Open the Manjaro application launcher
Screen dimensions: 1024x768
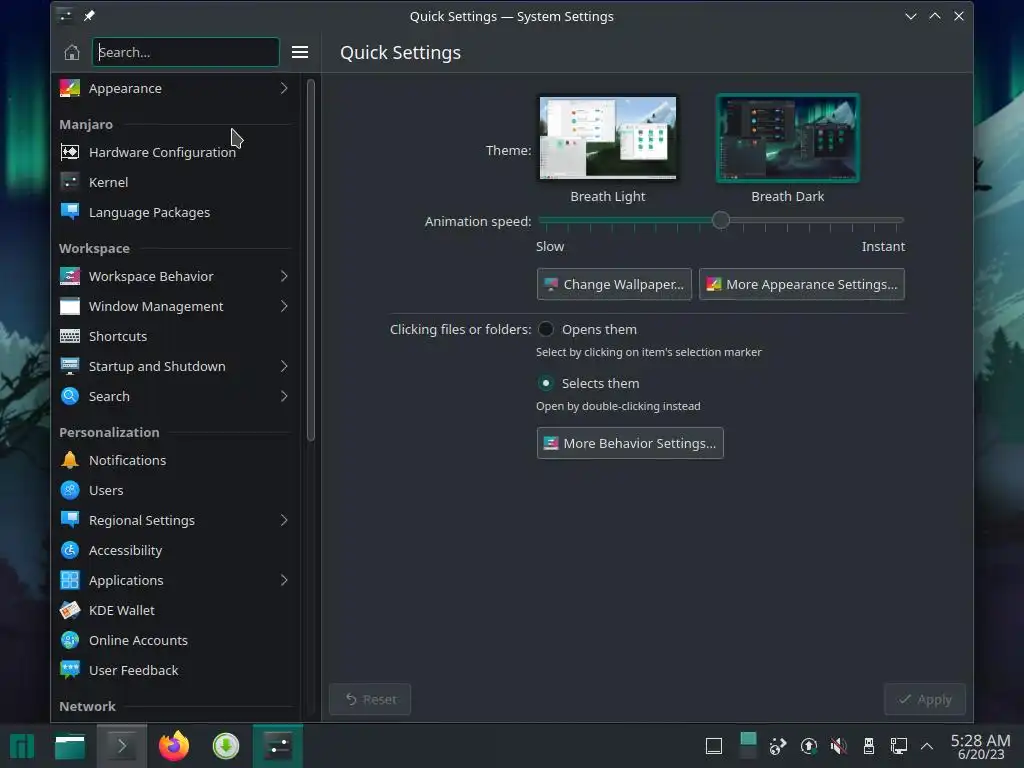pos(22,746)
